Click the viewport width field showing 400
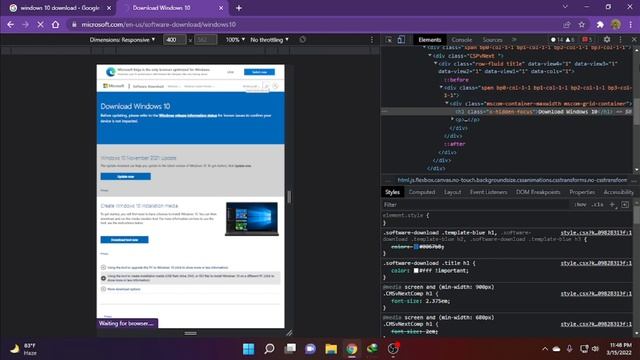 pyautogui.click(x=175, y=40)
